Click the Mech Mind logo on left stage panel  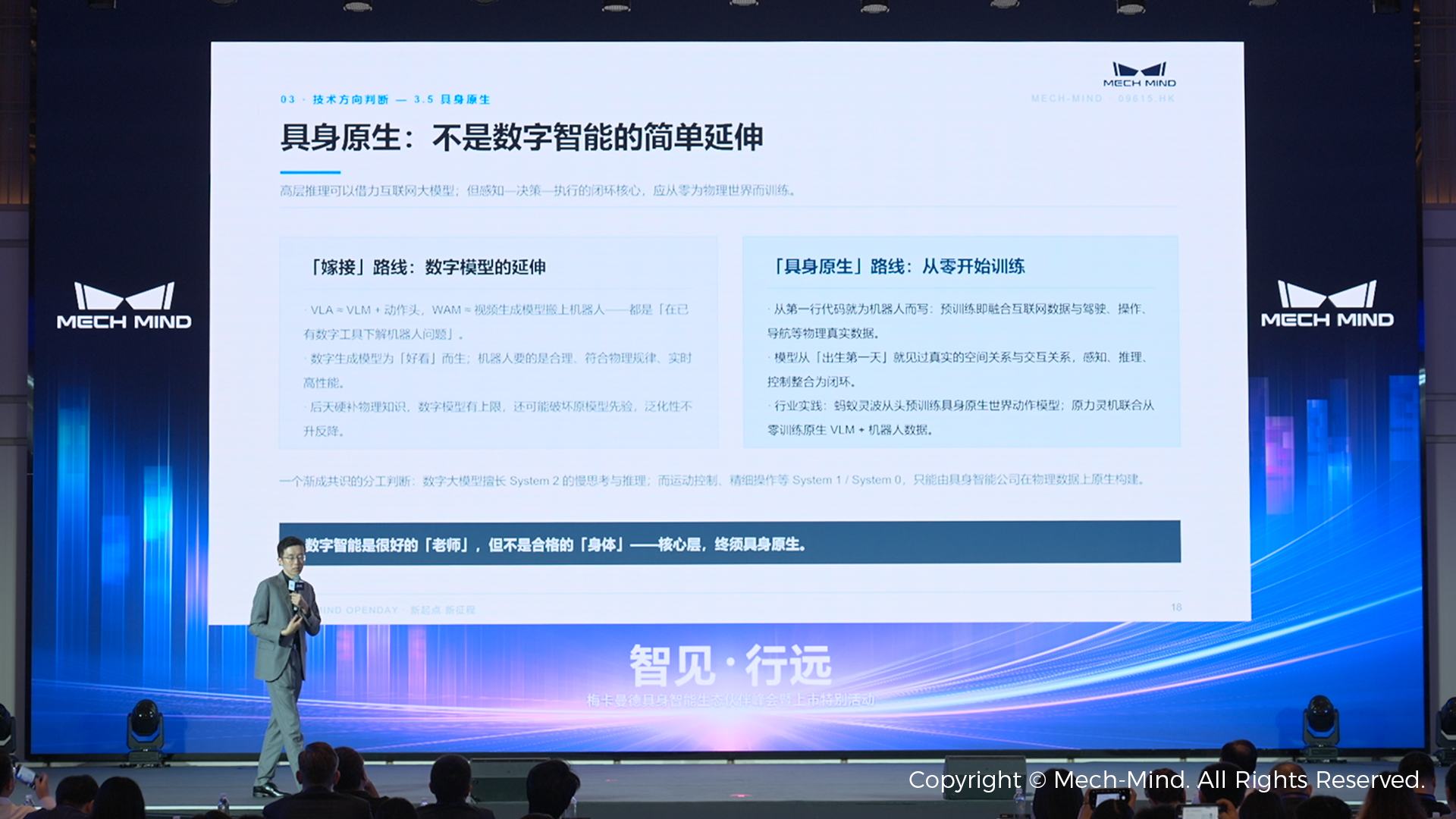124,306
